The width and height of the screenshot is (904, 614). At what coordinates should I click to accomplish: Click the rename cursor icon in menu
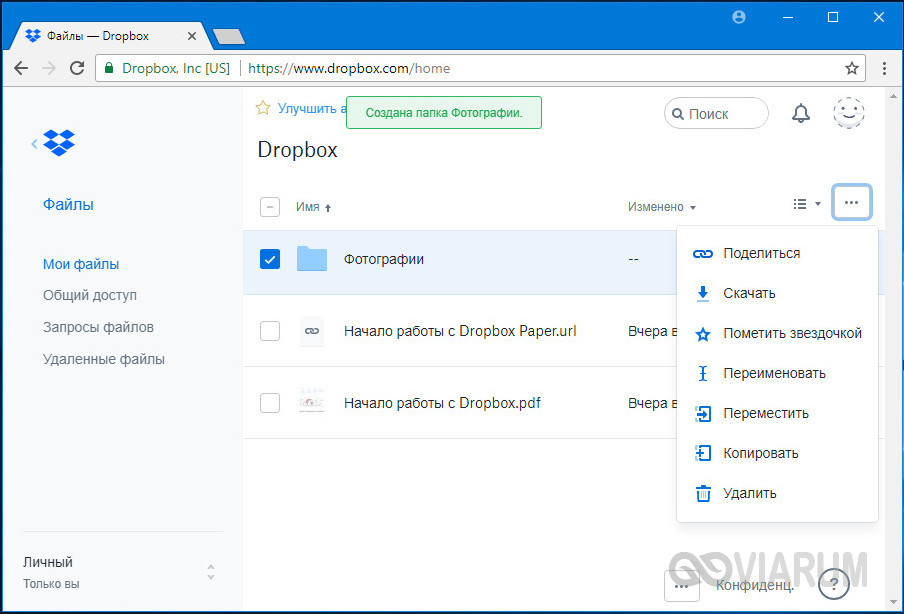click(x=703, y=374)
